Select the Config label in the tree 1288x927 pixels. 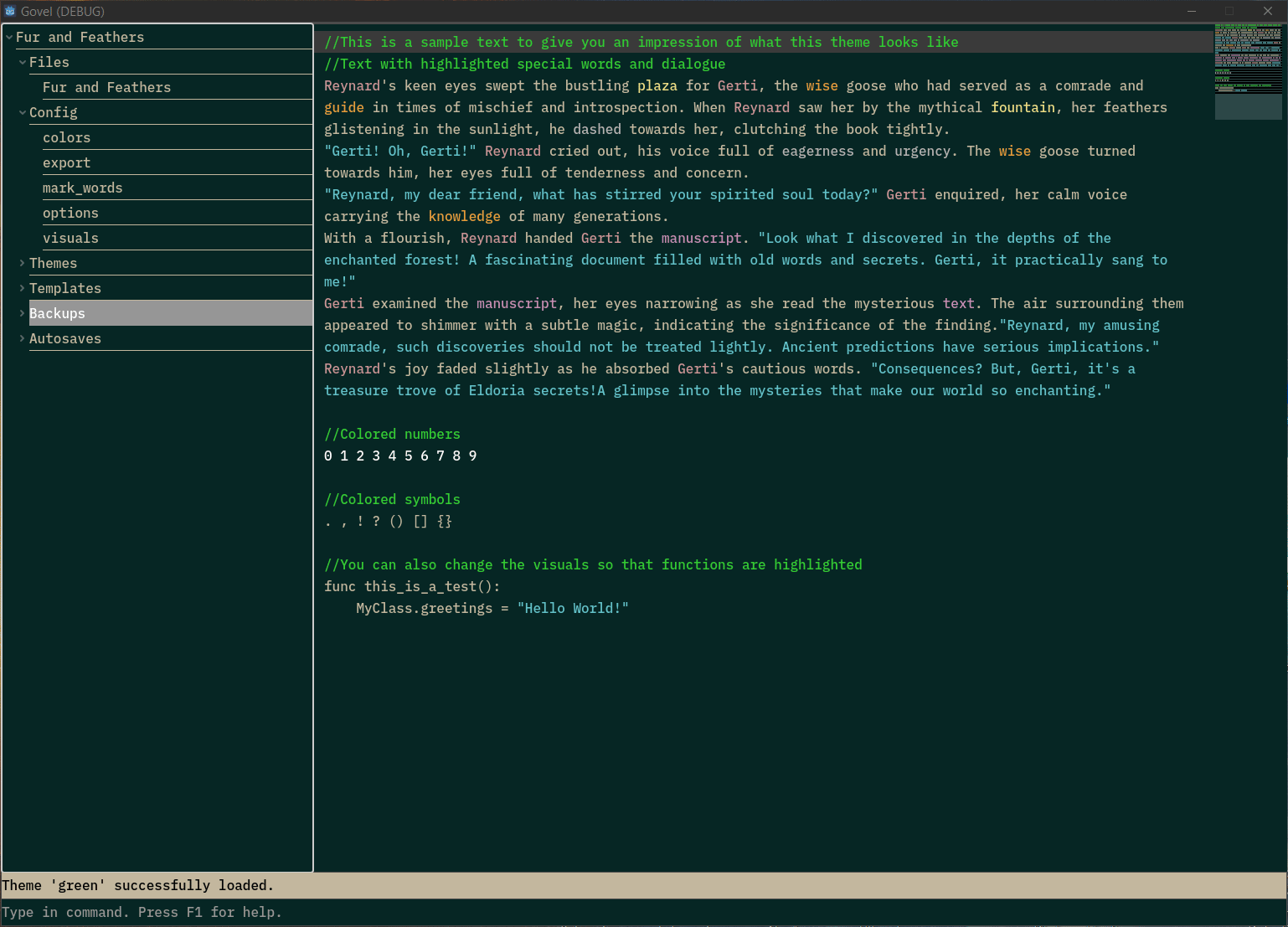pyautogui.click(x=53, y=112)
